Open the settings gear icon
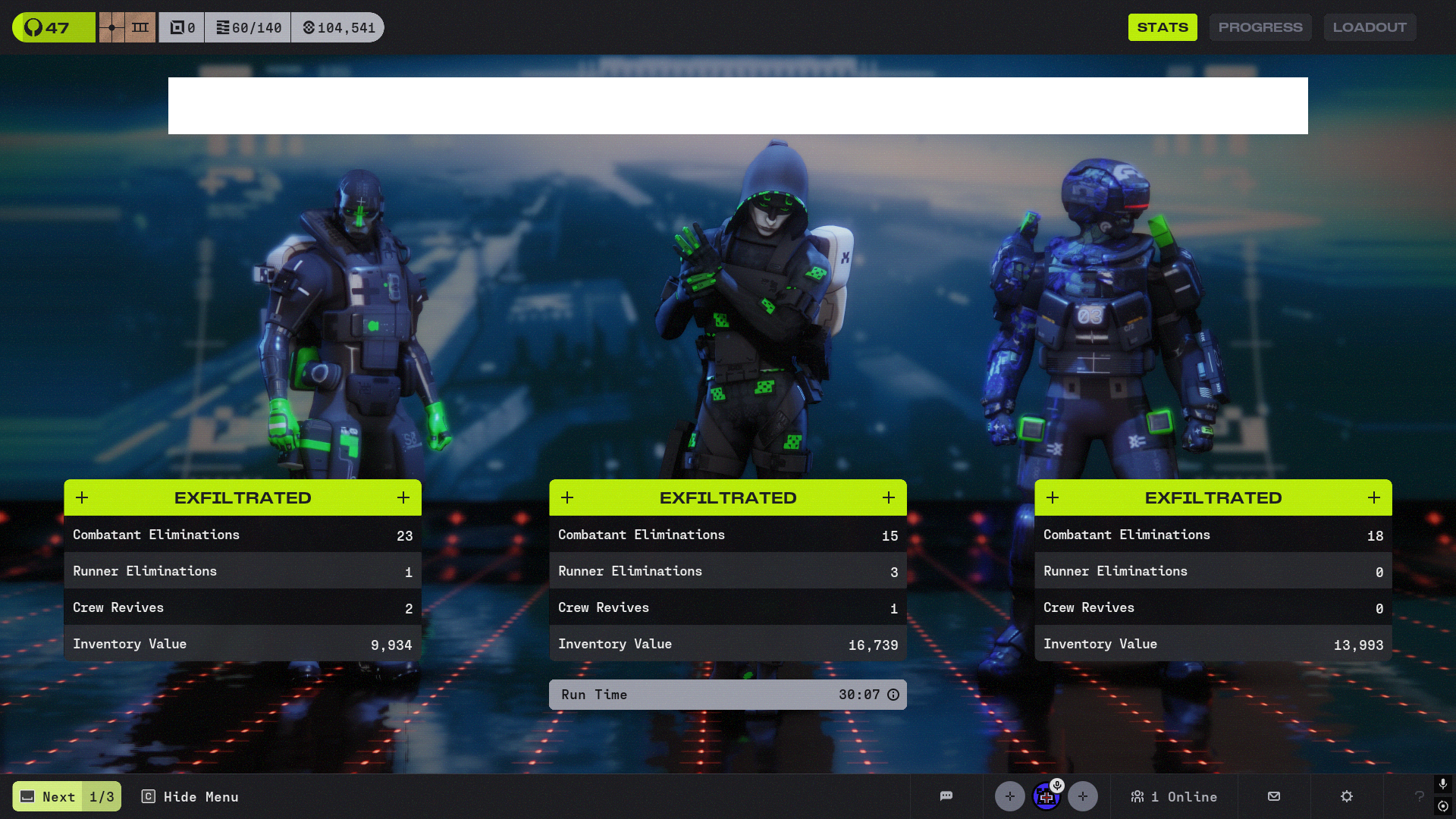The height and width of the screenshot is (819, 1456). coord(1346,796)
